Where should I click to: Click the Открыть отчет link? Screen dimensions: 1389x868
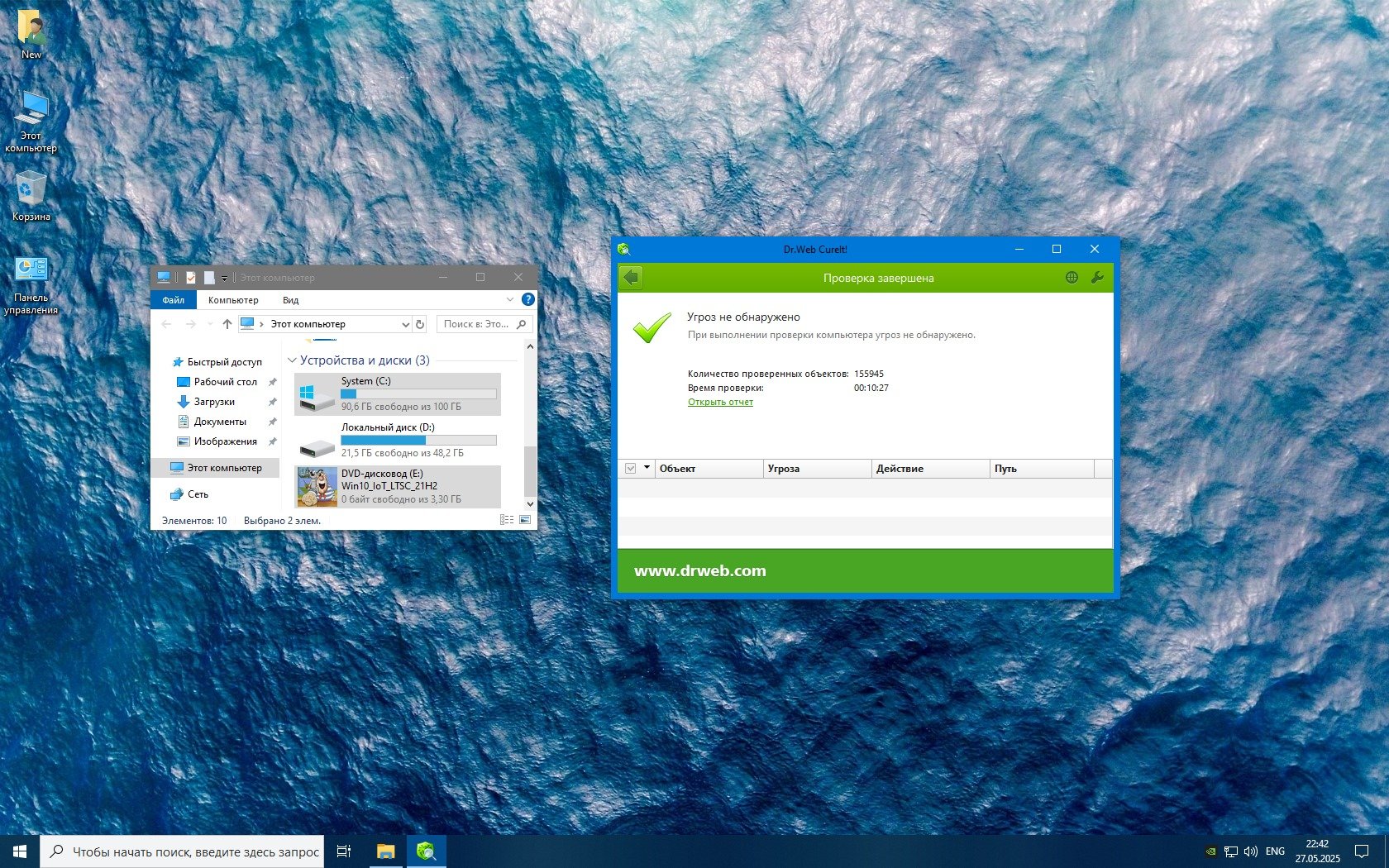click(720, 402)
